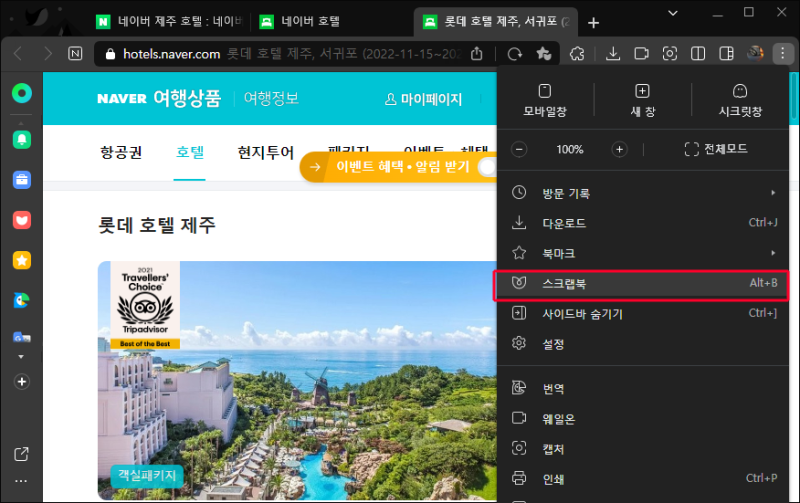Go forward with the forward arrow
Image resolution: width=800 pixels, height=503 pixels.
[x=47, y=53]
